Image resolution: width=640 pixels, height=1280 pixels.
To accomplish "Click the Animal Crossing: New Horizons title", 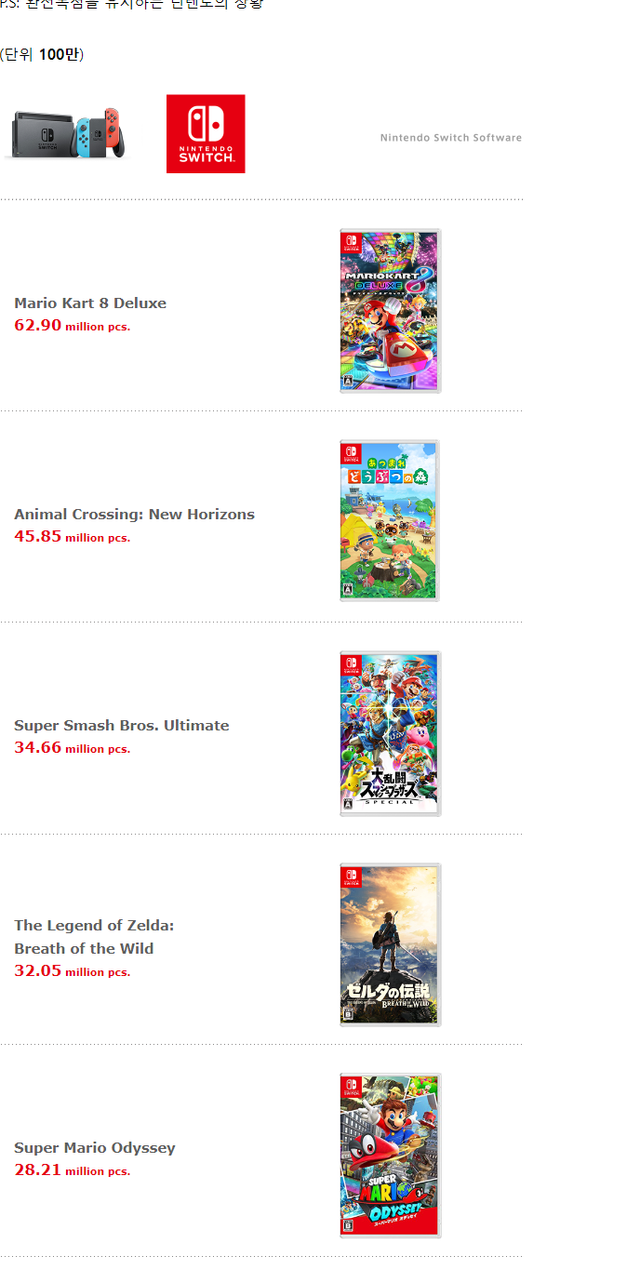I will (134, 514).
